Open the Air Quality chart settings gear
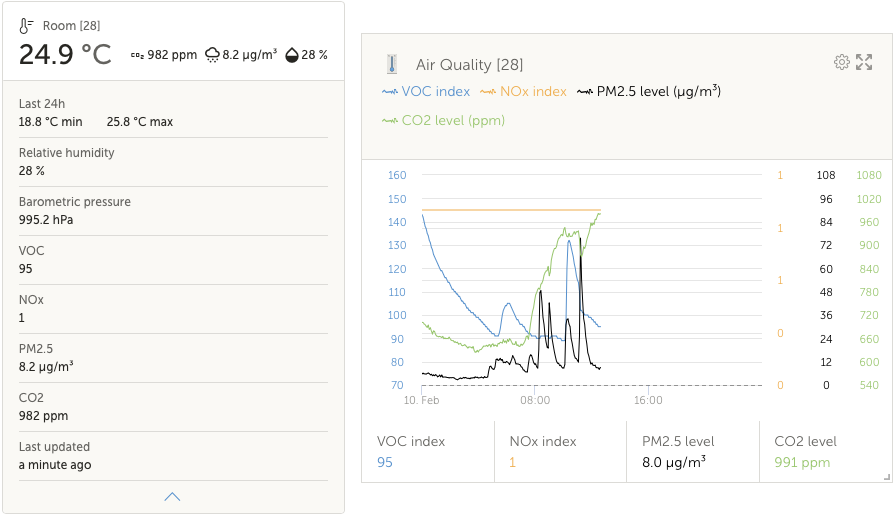The height and width of the screenshot is (515, 894). click(x=841, y=63)
